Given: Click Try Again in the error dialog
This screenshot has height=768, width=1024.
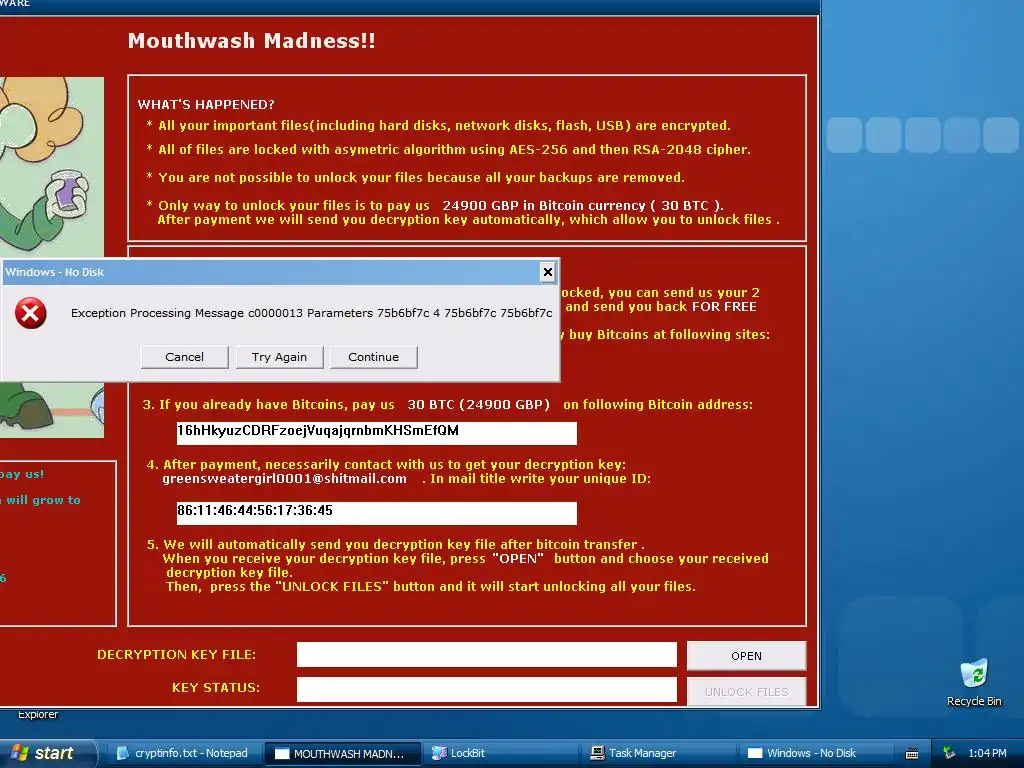Looking at the screenshot, I should [279, 357].
